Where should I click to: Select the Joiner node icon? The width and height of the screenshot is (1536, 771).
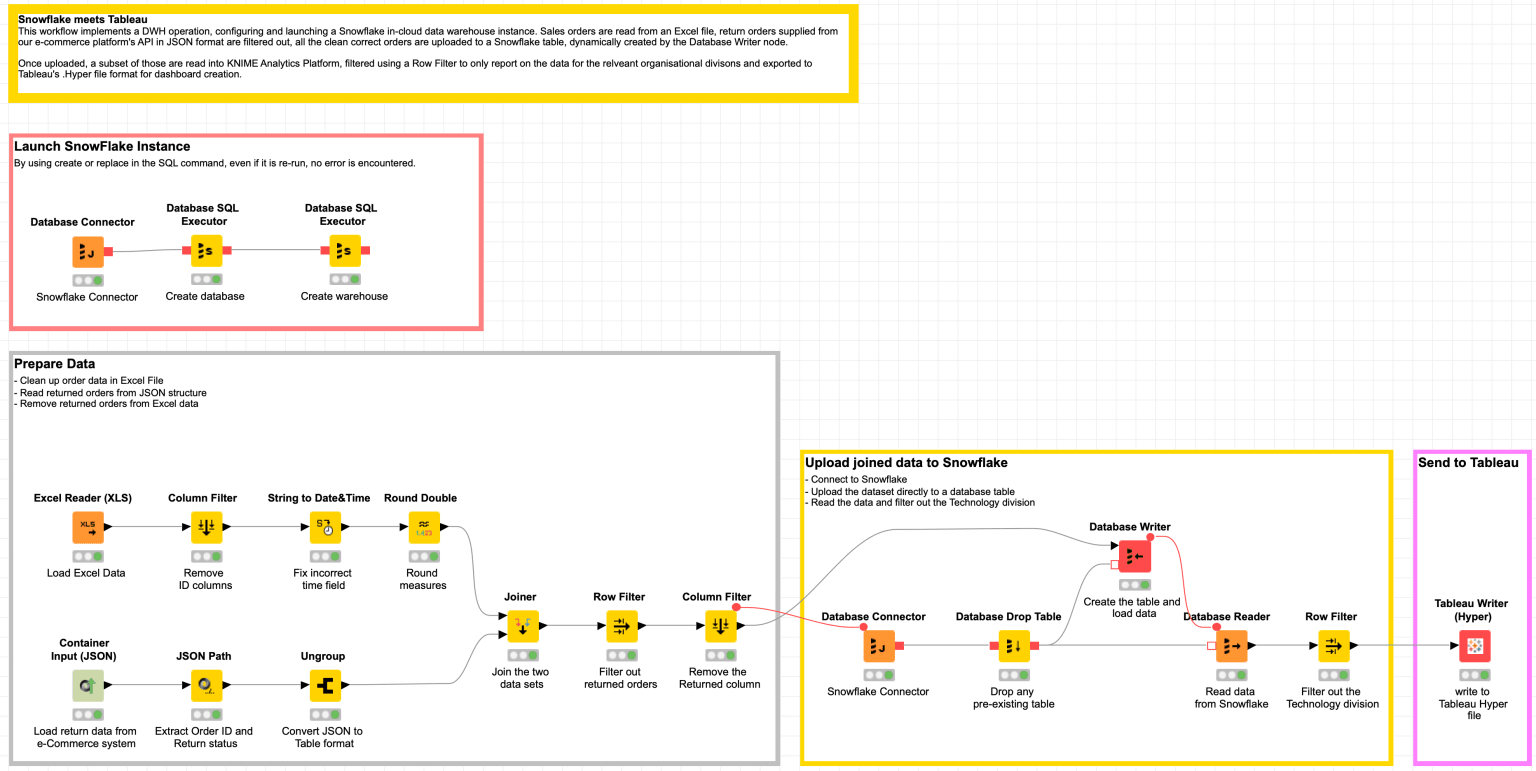[x=523, y=626]
